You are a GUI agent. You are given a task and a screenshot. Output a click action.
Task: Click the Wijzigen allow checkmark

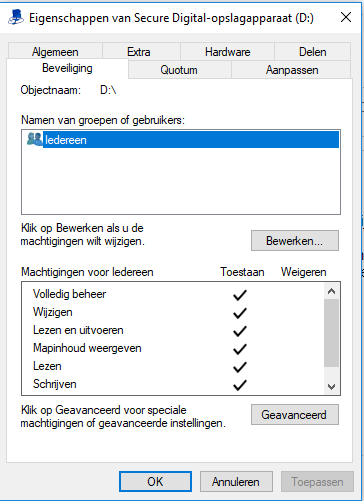240,313
